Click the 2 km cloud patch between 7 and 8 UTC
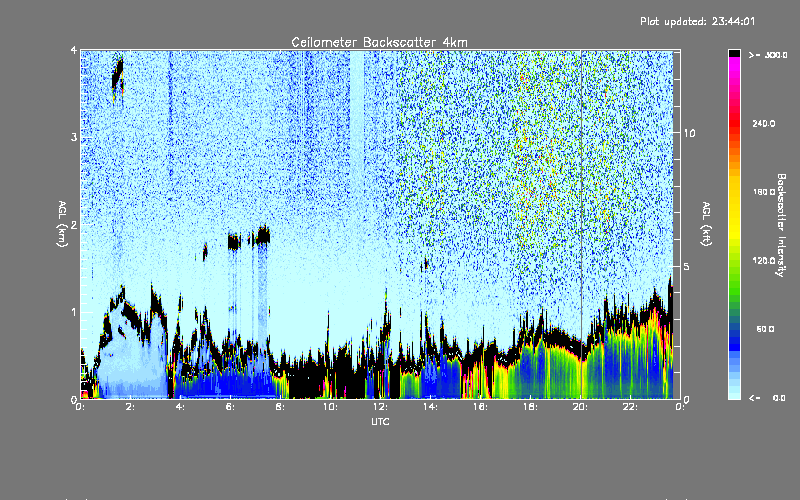 263,235
